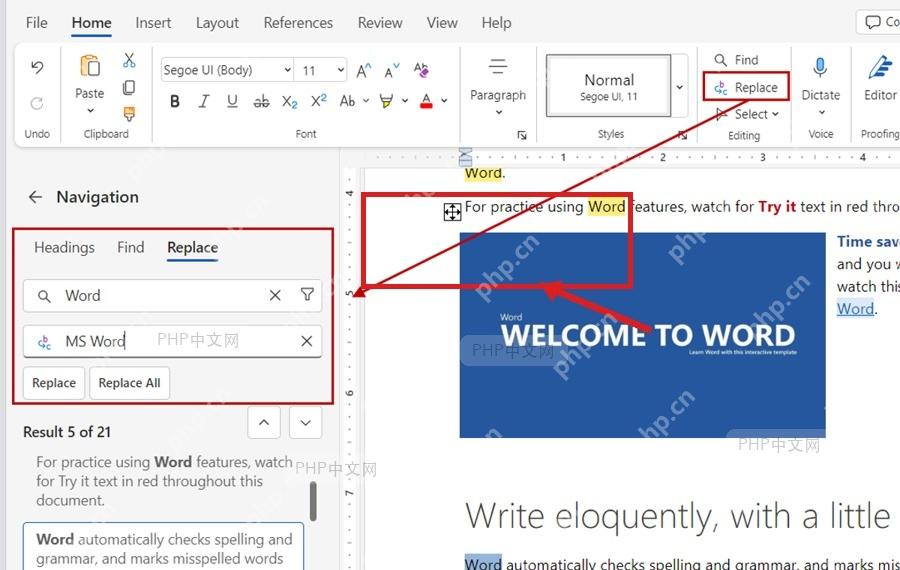The image size is (900, 570).
Task: Open highlight color dropdown arrow
Action: pos(405,101)
